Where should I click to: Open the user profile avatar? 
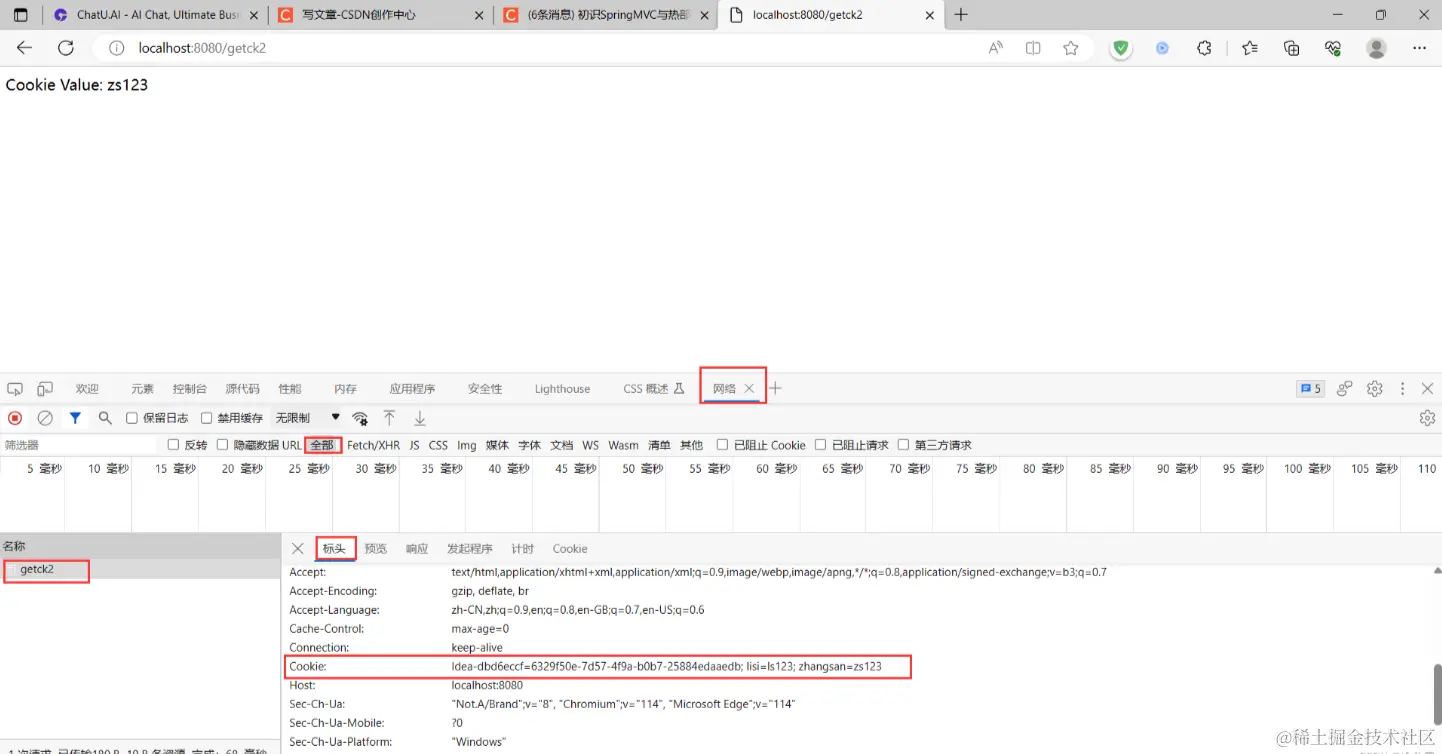coord(1377,48)
